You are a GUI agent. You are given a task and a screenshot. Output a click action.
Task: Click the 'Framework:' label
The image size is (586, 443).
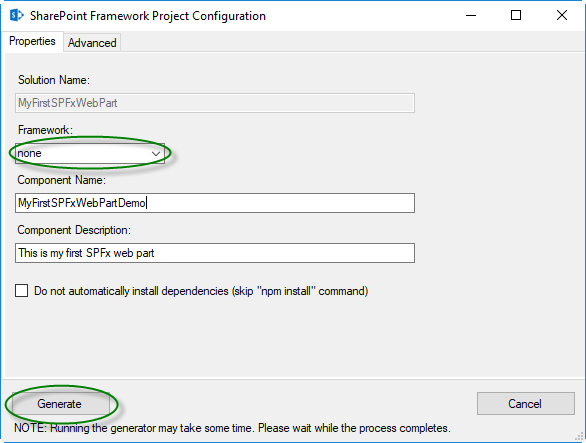pos(45,130)
